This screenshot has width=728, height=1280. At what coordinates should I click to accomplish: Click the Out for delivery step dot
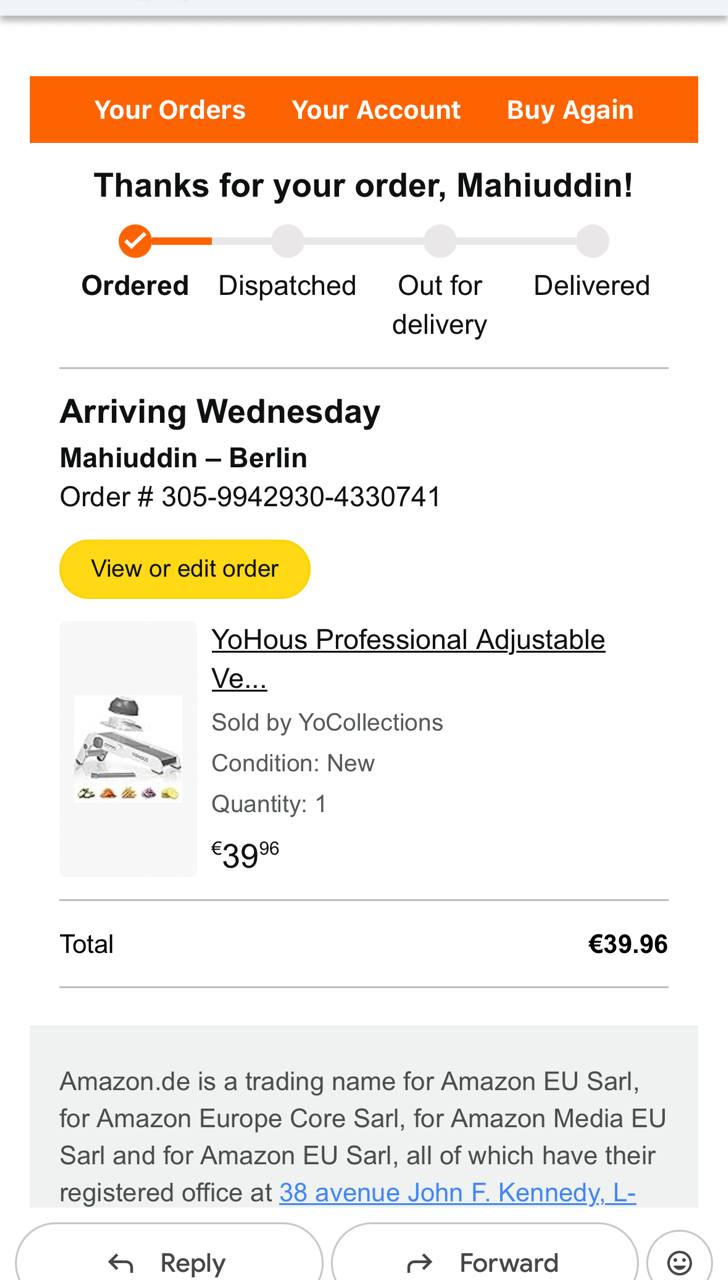coord(439,241)
